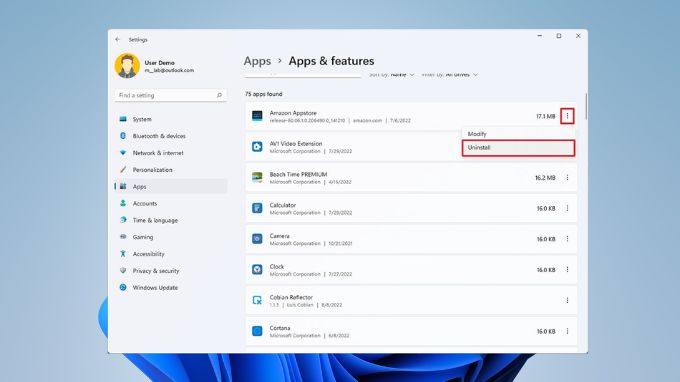Click the Calculator app name
680x382 pixels.
coord(283,205)
